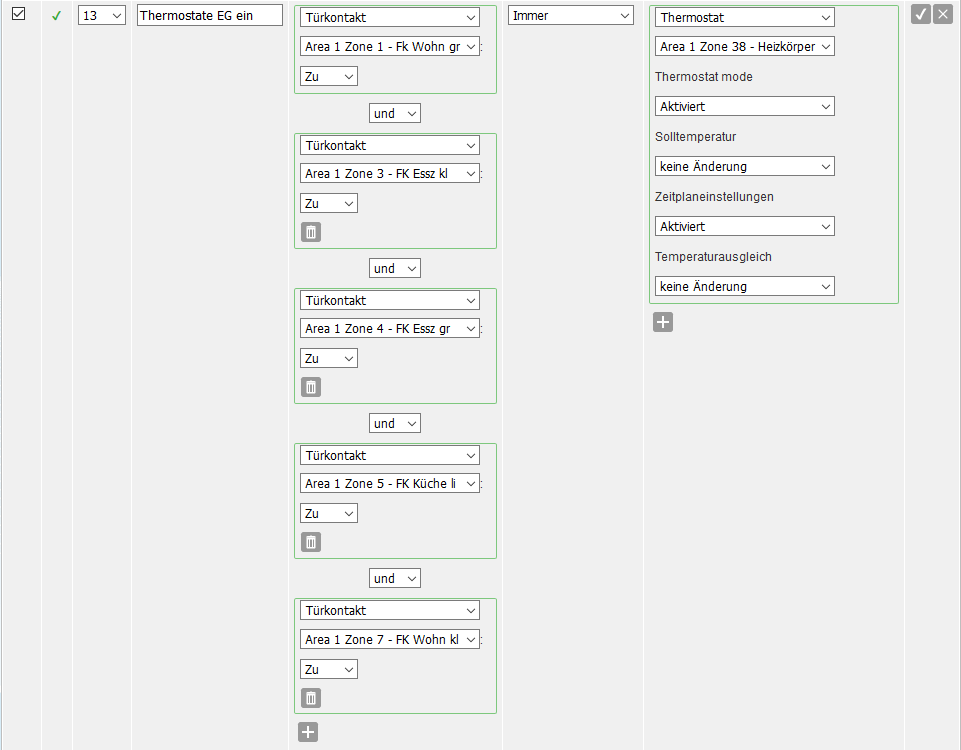
Task: Remove the Zone 5 FK Küche li condition
Action: pyautogui.click(x=311, y=542)
